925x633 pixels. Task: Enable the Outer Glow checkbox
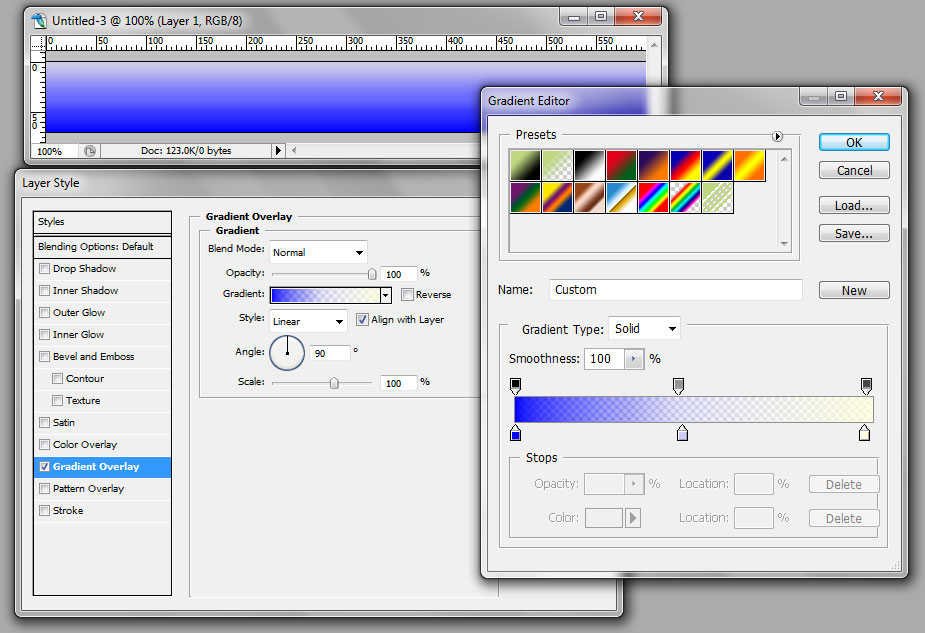pyautogui.click(x=44, y=312)
